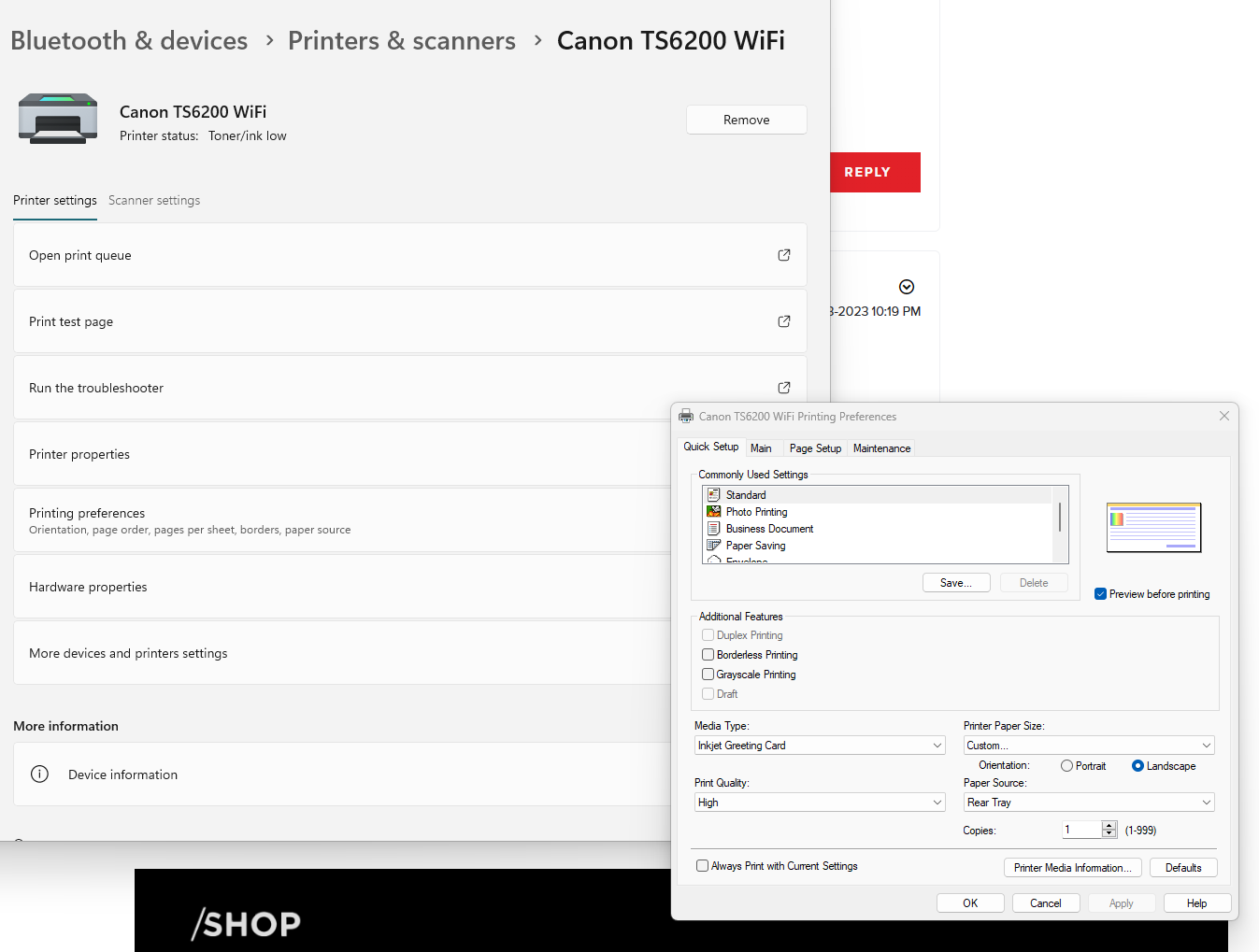Select the Business Document preset icon
This screenshot has width=1259, height=952.
(713, 529)
